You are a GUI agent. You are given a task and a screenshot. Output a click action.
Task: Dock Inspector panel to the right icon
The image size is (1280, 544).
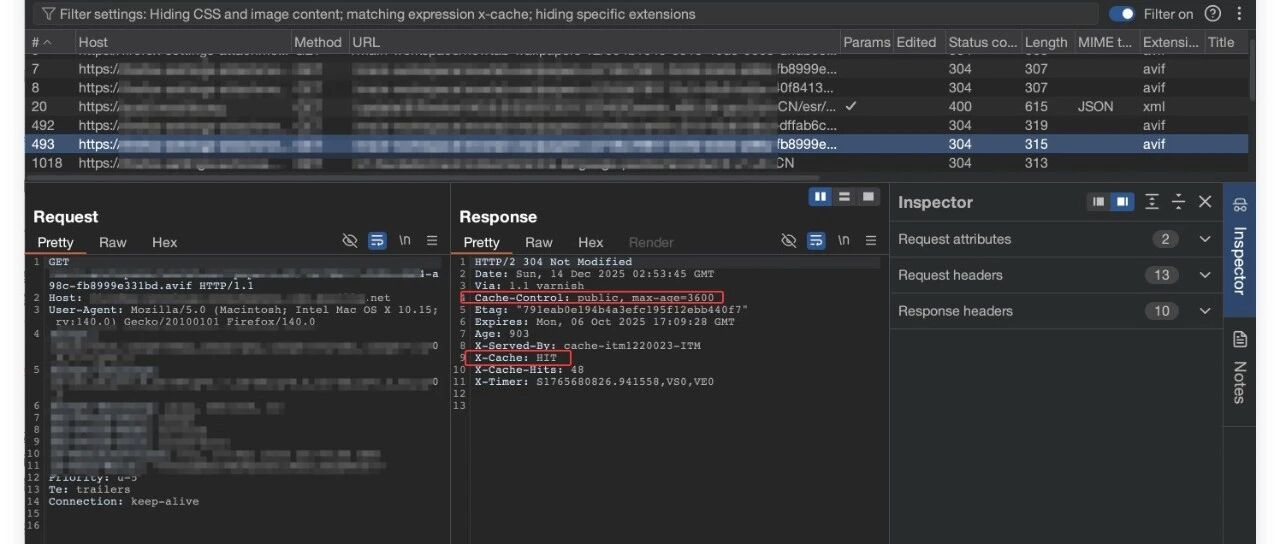[x=1122, y=202]
